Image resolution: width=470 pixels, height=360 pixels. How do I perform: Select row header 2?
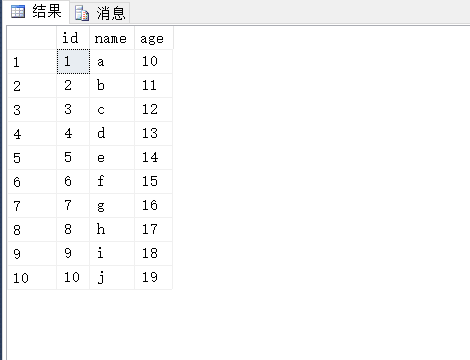32,86
